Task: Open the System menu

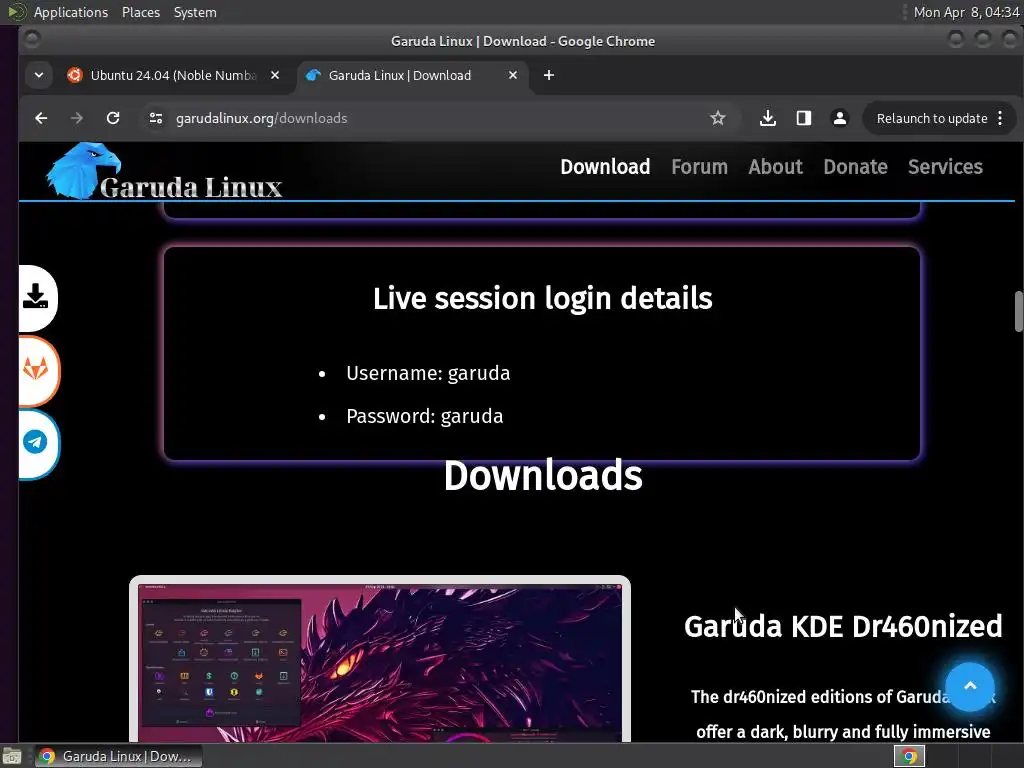Action: tap(195, 12)
